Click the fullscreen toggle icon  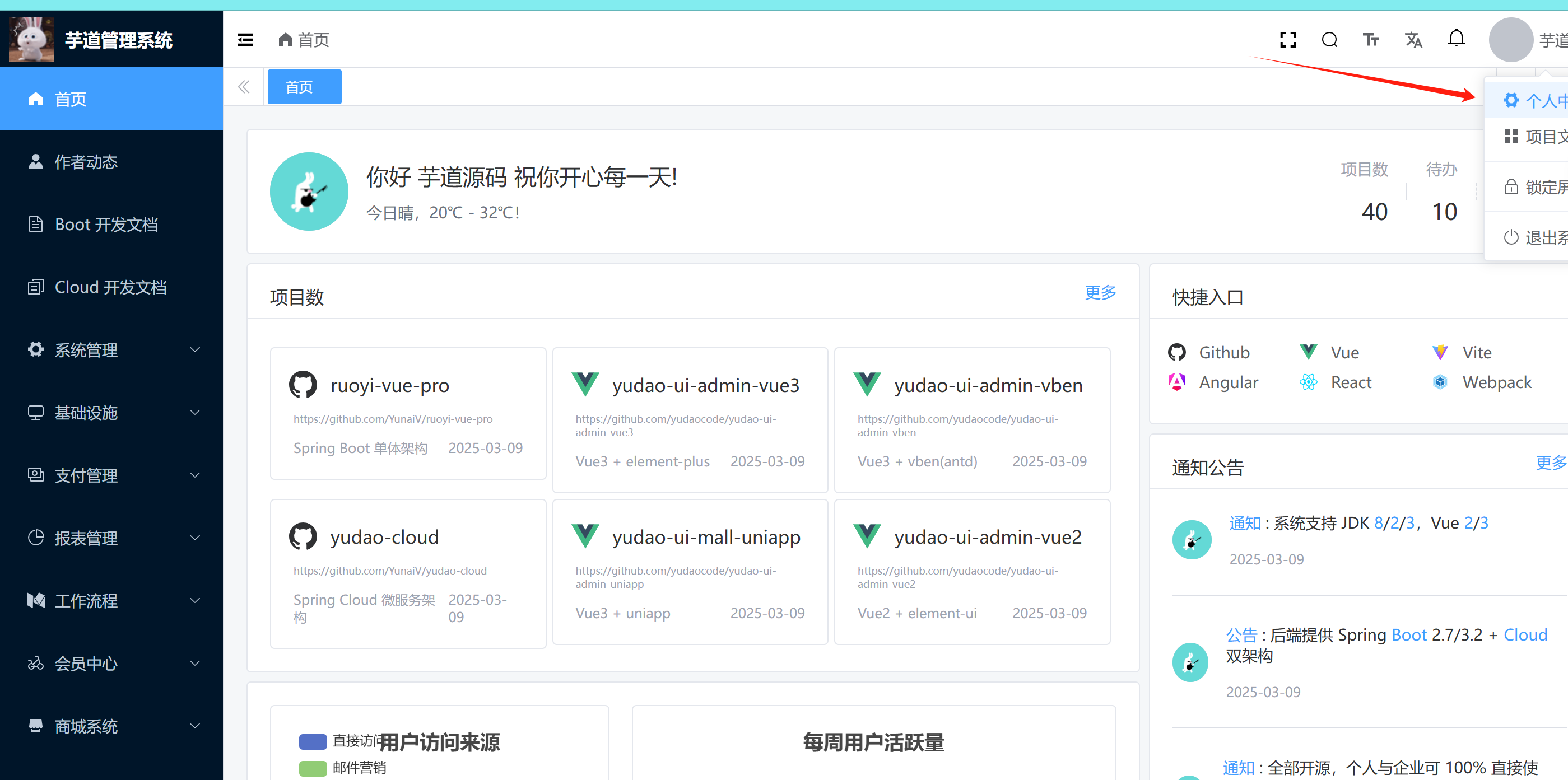tap(1288, 40)
